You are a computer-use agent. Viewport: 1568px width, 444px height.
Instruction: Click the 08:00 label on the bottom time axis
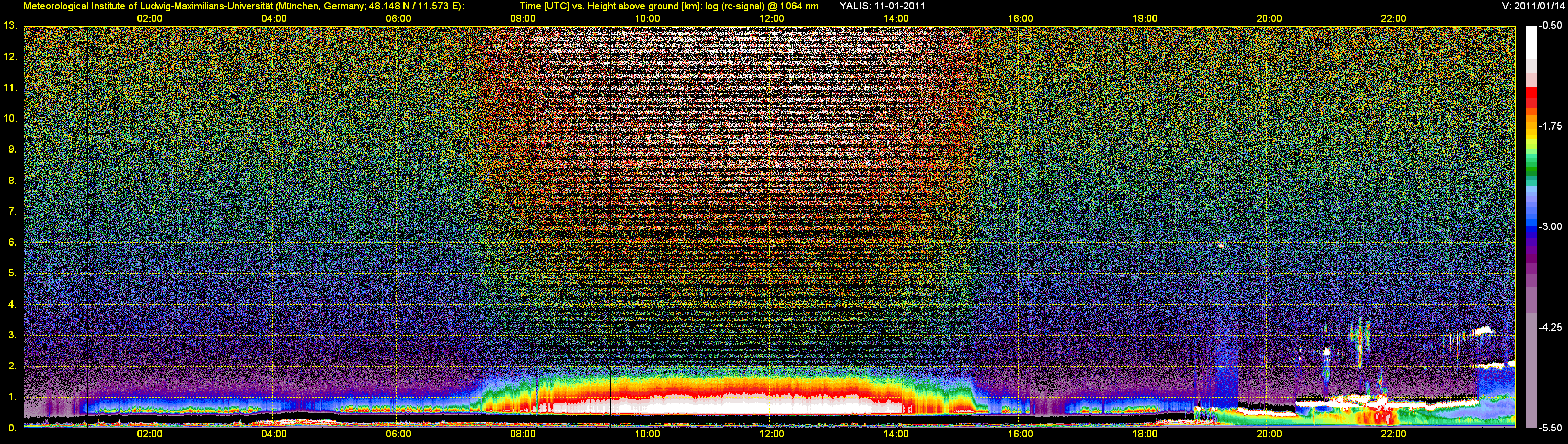click(x=523, y=434)
